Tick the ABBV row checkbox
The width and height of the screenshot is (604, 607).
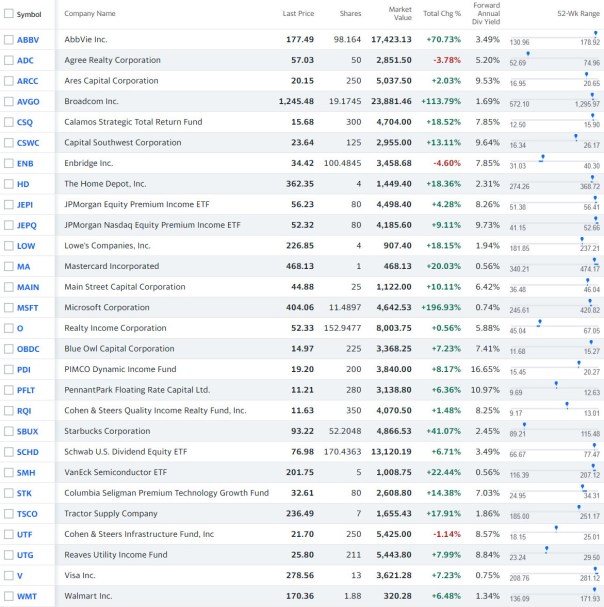coord(9,39)
